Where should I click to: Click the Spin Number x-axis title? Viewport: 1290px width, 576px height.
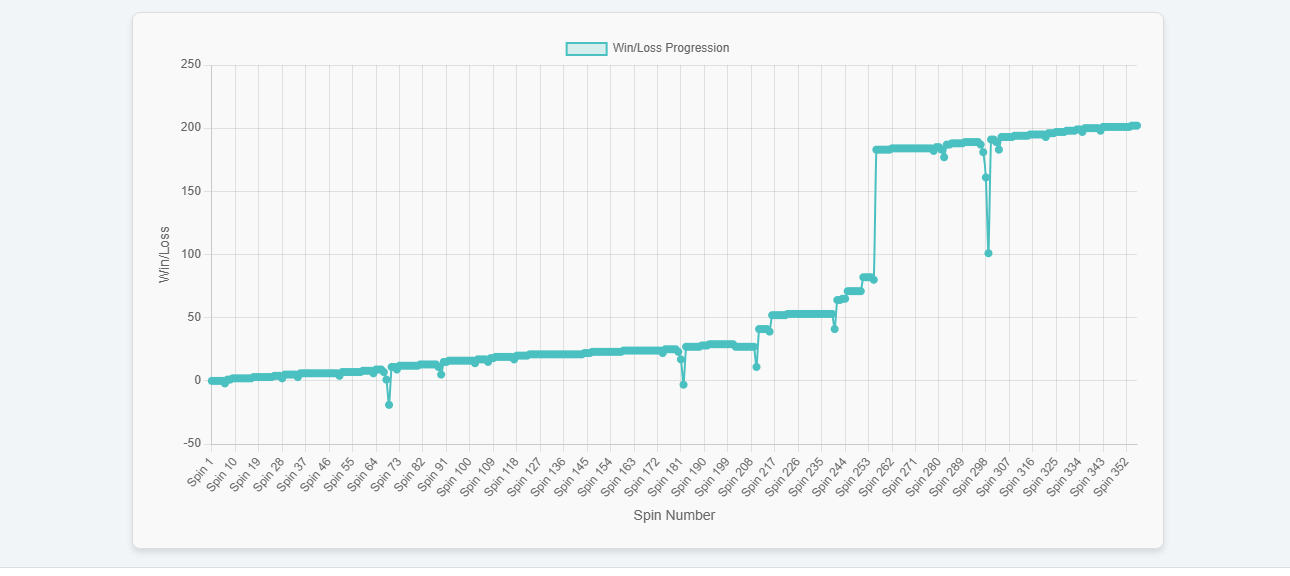click(x=674, y=516)
